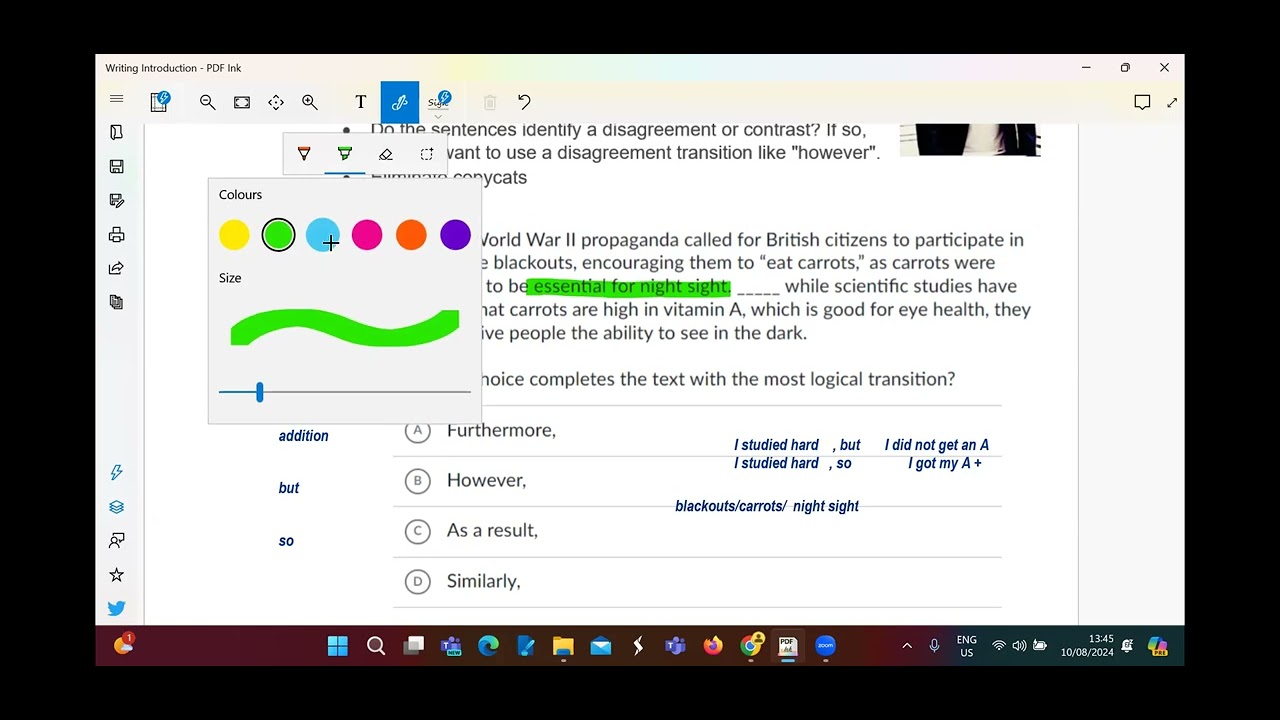
Task: Open the hamburger menu in PDF Ink
Action: (x=117, y=99)
